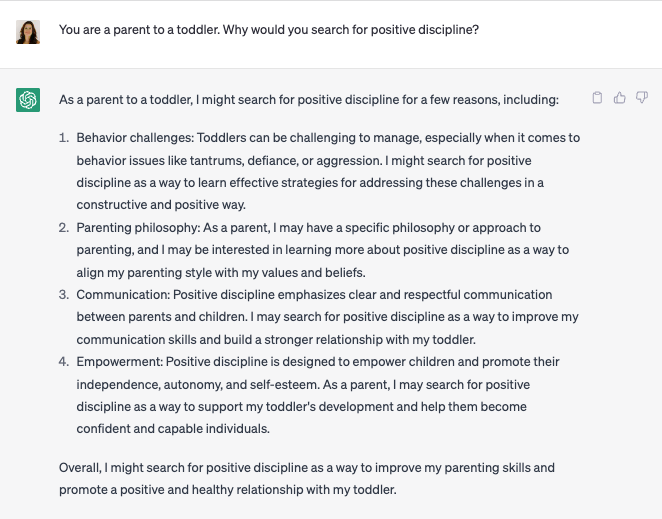This screenshot has height=519, width=662.
Task: Click the list number 1 marker
Action: tap(63, 138)
